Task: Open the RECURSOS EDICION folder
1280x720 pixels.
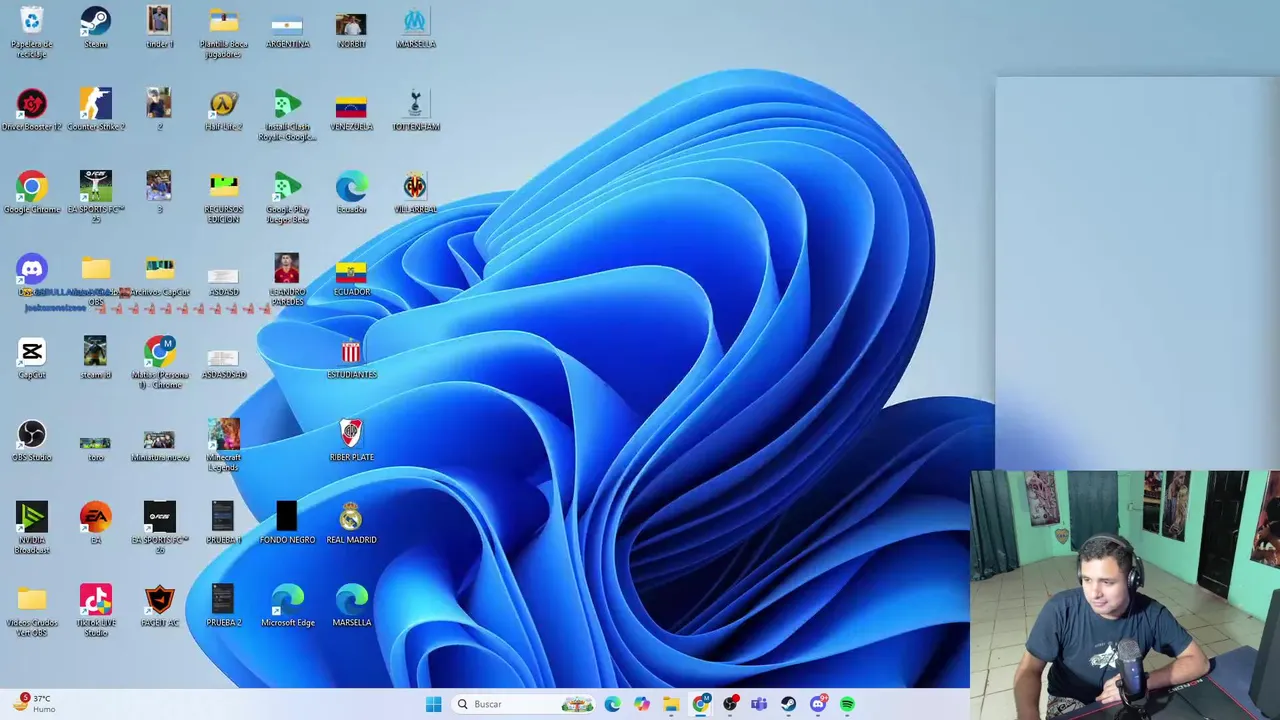Action: (x=223, y=197)
